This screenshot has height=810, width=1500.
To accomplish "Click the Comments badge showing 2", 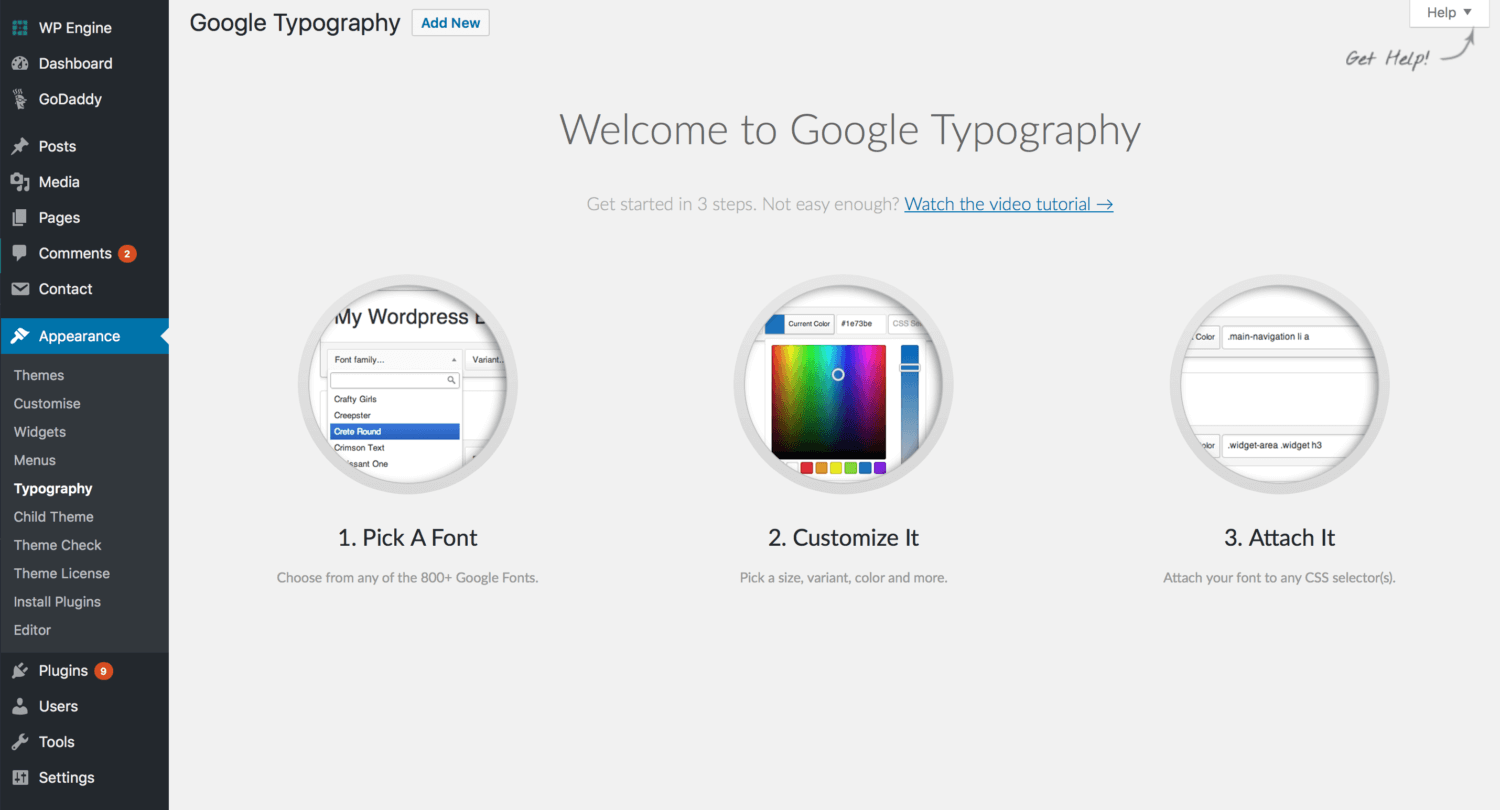I will coord(127,254).
